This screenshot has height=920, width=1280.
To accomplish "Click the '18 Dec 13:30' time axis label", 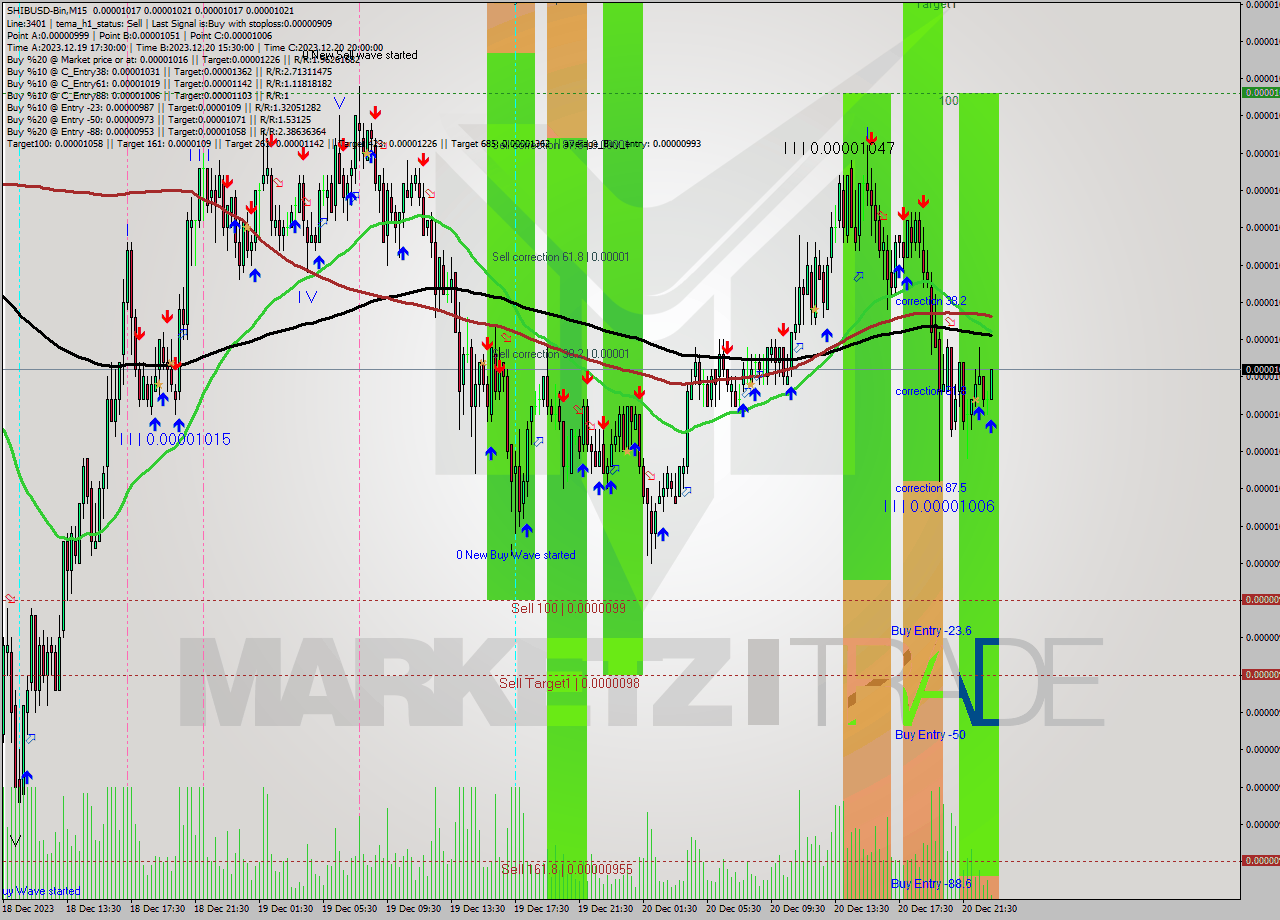I will [95, 909].
